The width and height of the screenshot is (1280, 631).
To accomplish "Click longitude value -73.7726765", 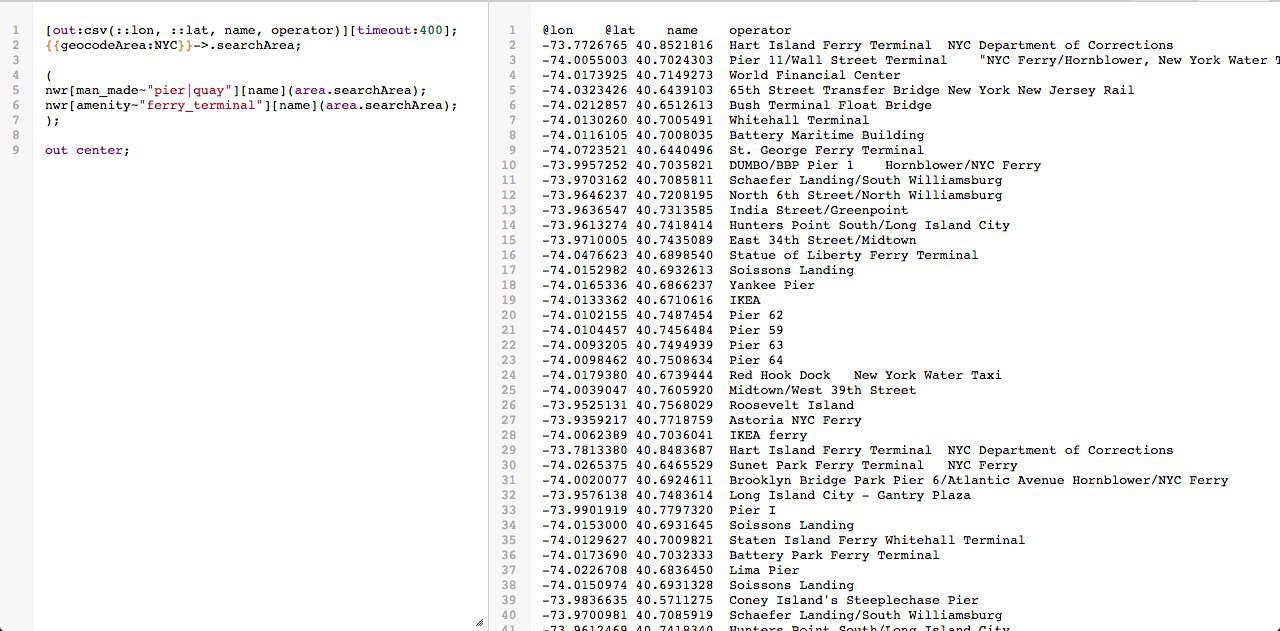I will pos(585,45).
